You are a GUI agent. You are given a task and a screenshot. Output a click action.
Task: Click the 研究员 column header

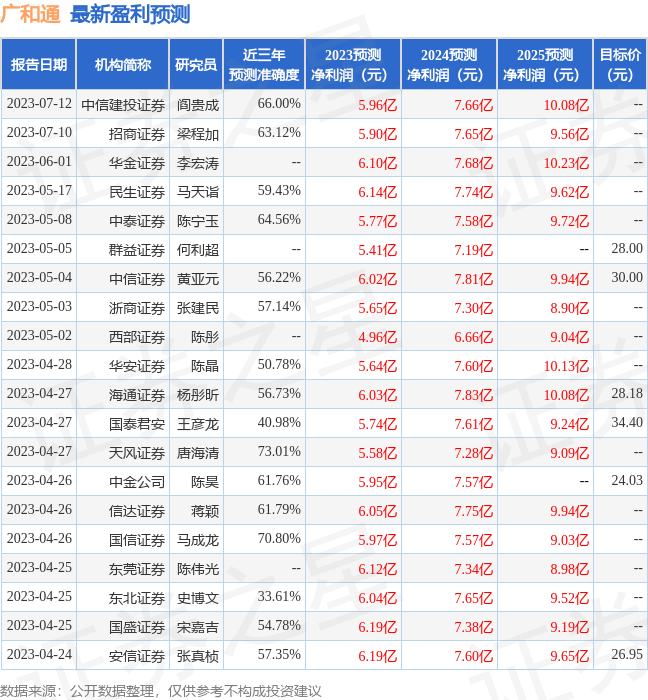point(196,65)
